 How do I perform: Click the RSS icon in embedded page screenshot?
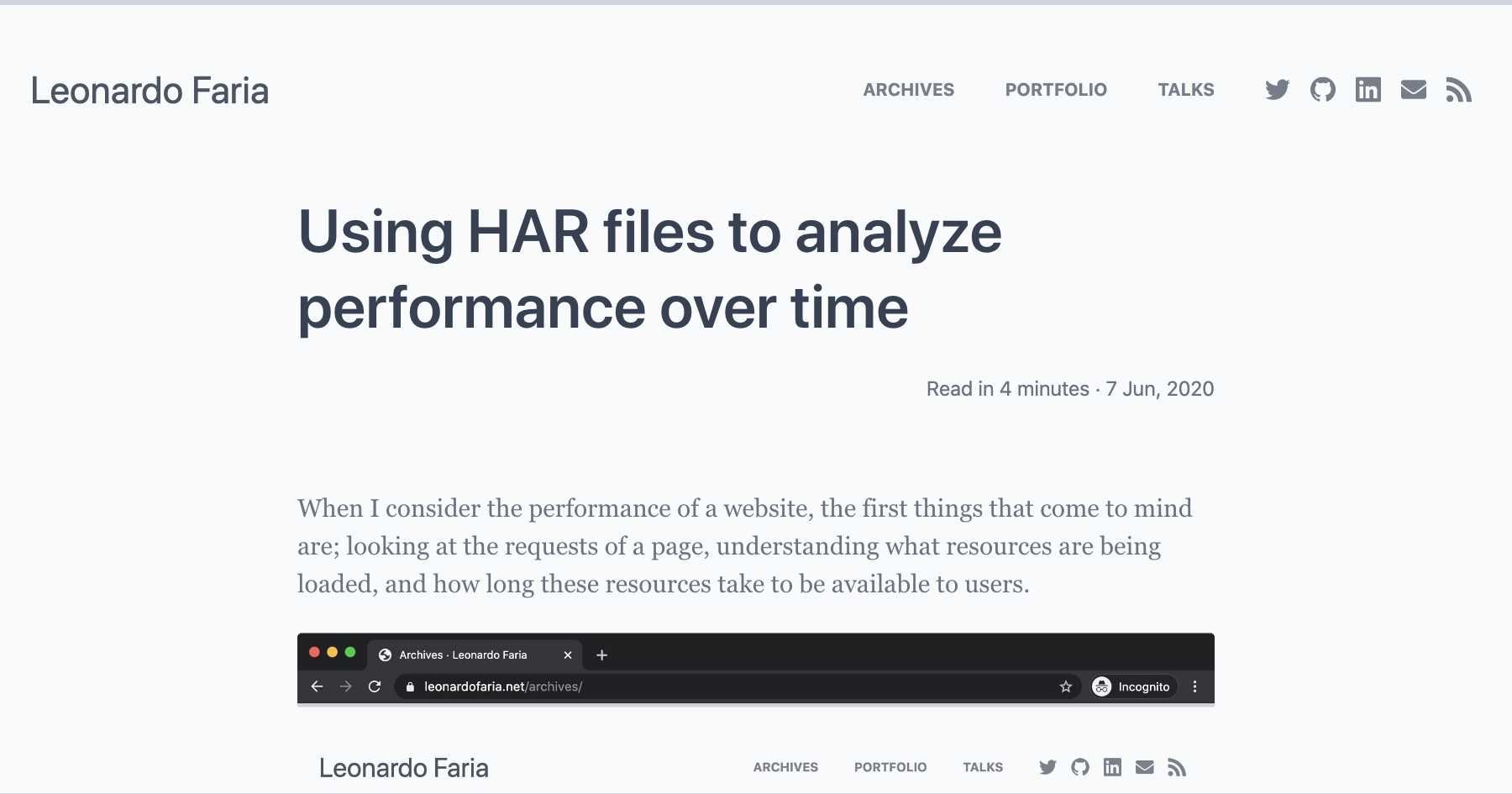click(1177, 767)
